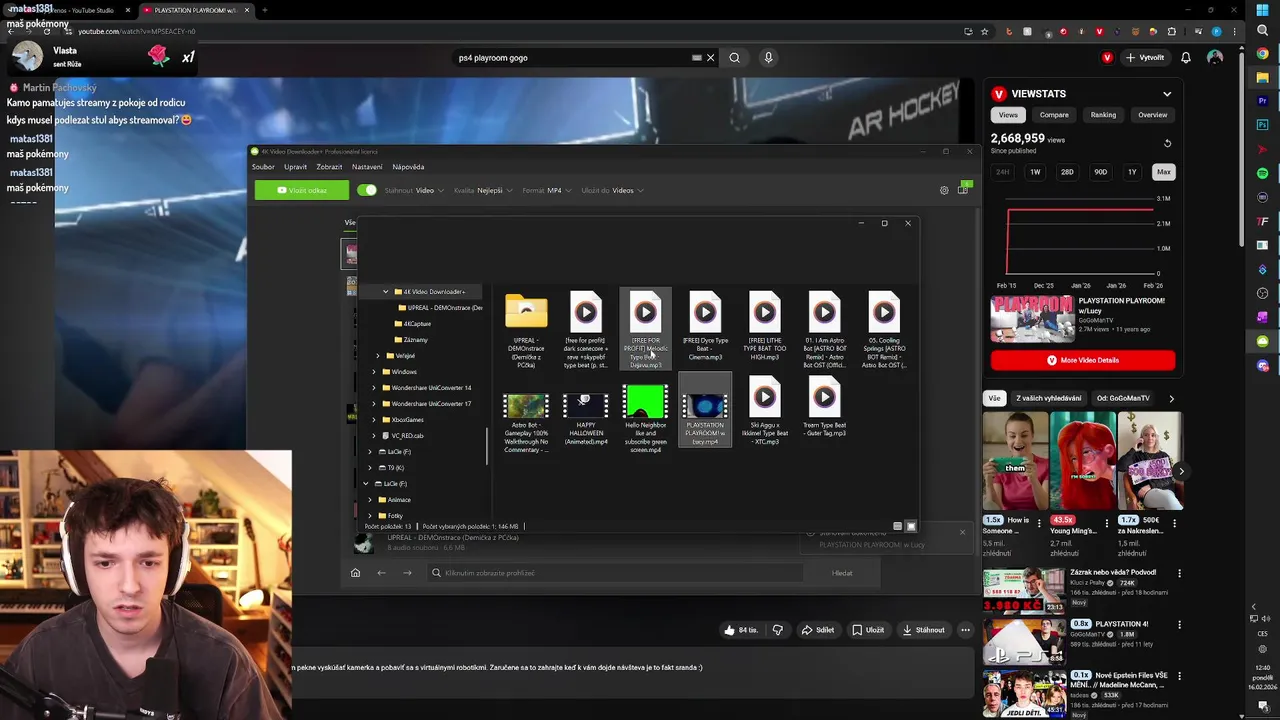Open the Kvalita Nejlepší dropdown

coord(483,190)
